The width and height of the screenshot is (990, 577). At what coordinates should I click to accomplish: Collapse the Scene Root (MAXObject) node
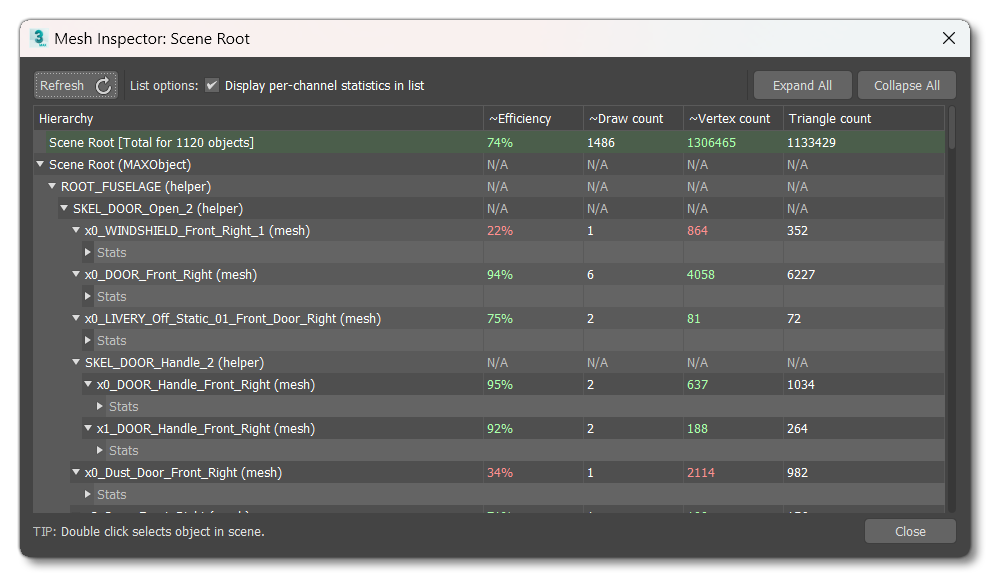[40, 164]
